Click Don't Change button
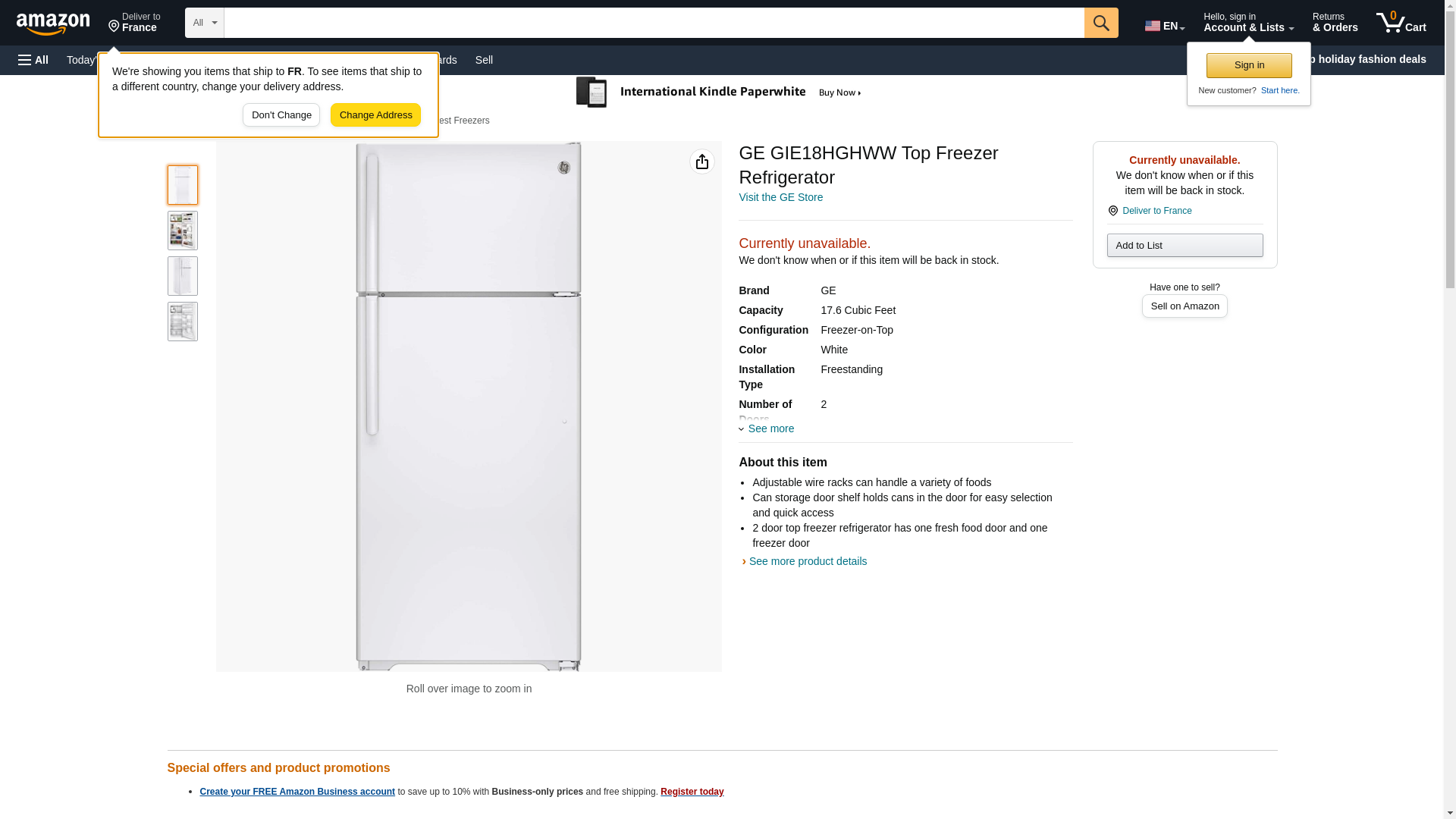Image resolution: width=1456 pixels, height=819 pixels. [281, 115]
